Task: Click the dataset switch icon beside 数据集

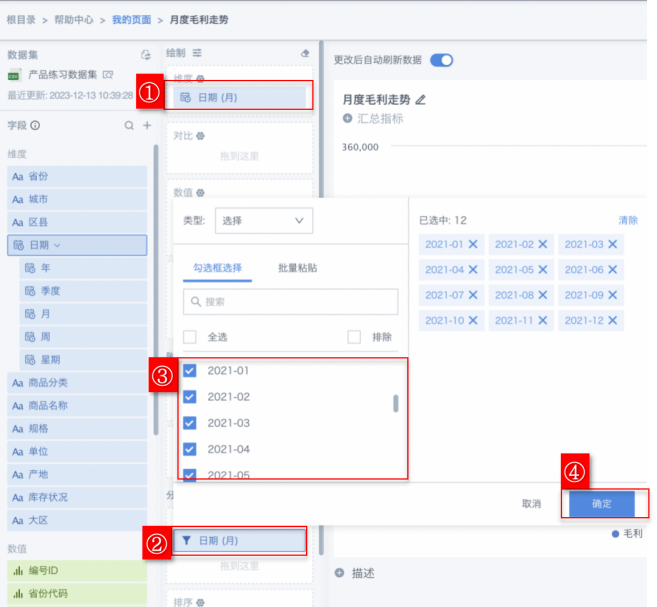Action: (x=146, y=55)
